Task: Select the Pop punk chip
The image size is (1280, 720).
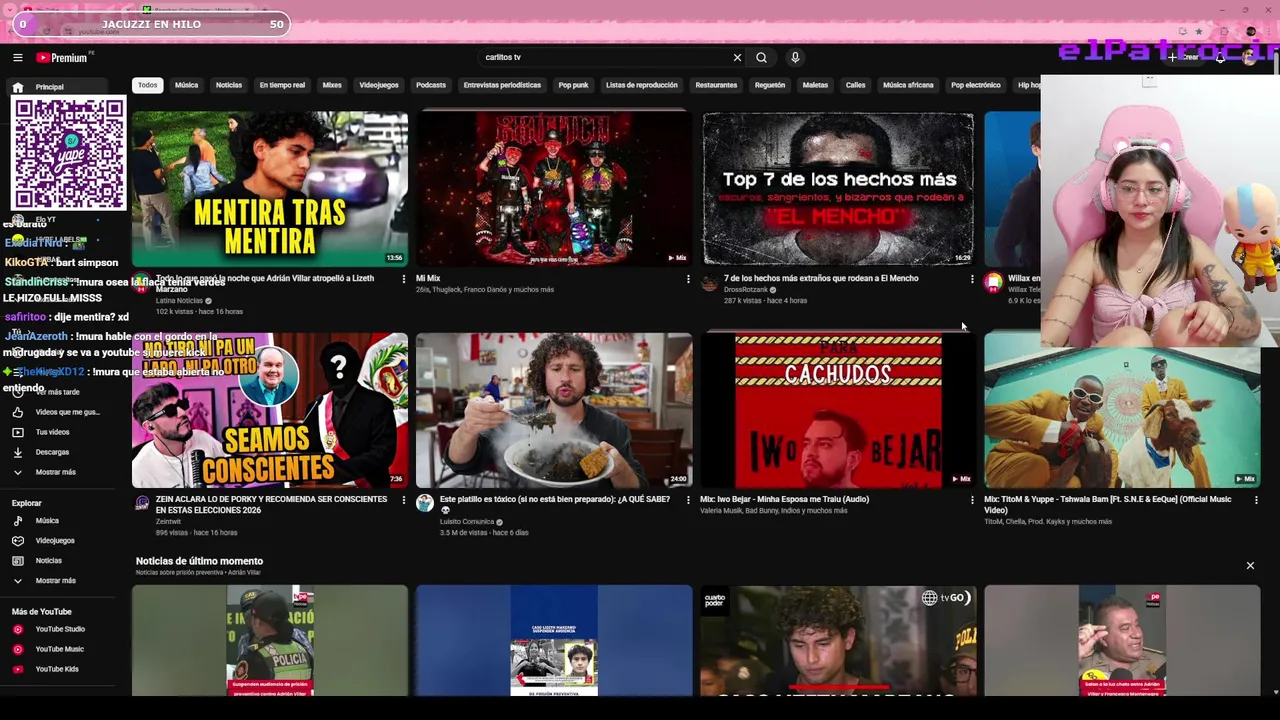Action: pos(573,85)
